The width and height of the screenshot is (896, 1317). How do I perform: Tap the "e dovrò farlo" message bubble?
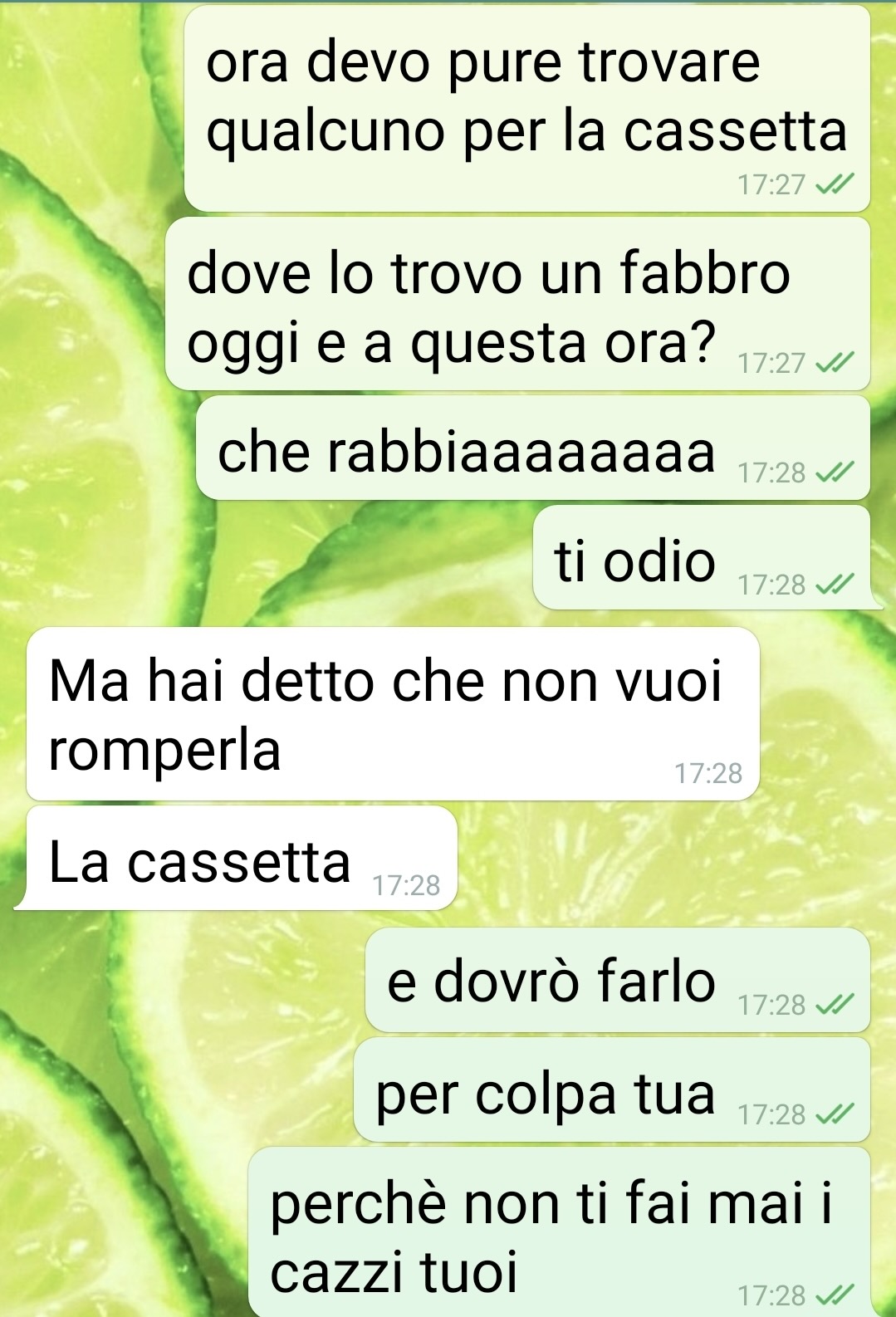pos(618,980)
